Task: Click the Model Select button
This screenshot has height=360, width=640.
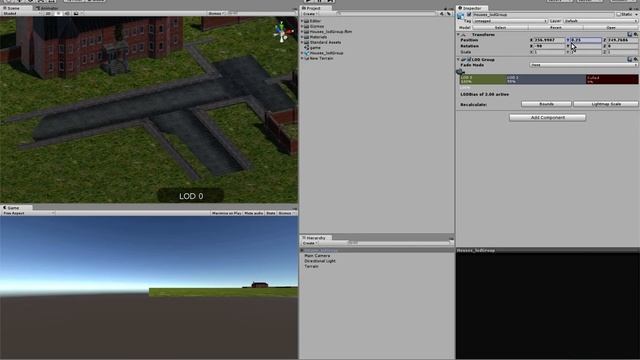Action: point(500,28)
